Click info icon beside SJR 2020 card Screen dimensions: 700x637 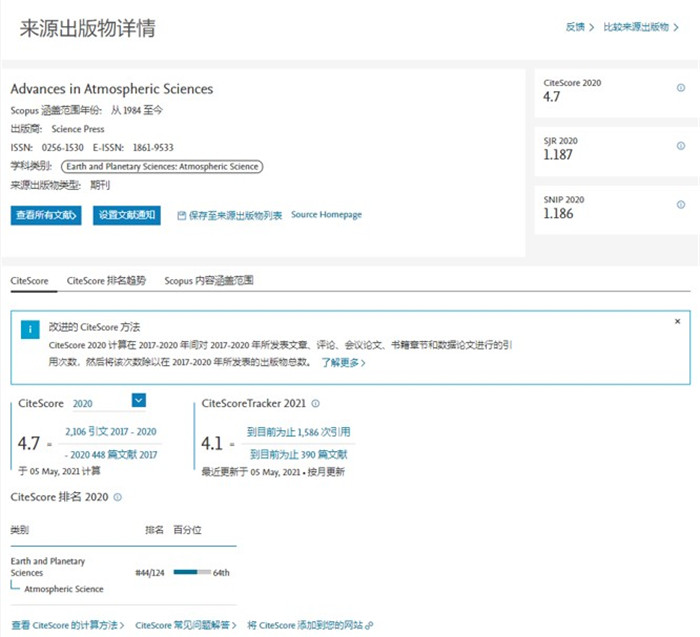click(681, 144)
